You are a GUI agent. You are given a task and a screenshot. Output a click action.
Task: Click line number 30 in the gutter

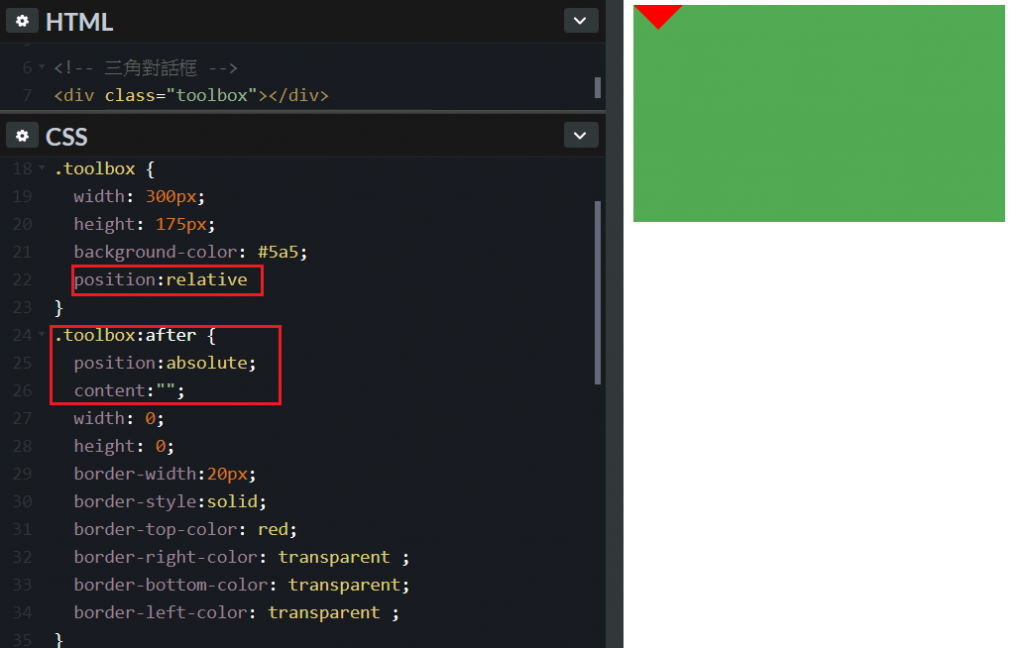pyautogui.click(x=22, y=502)
